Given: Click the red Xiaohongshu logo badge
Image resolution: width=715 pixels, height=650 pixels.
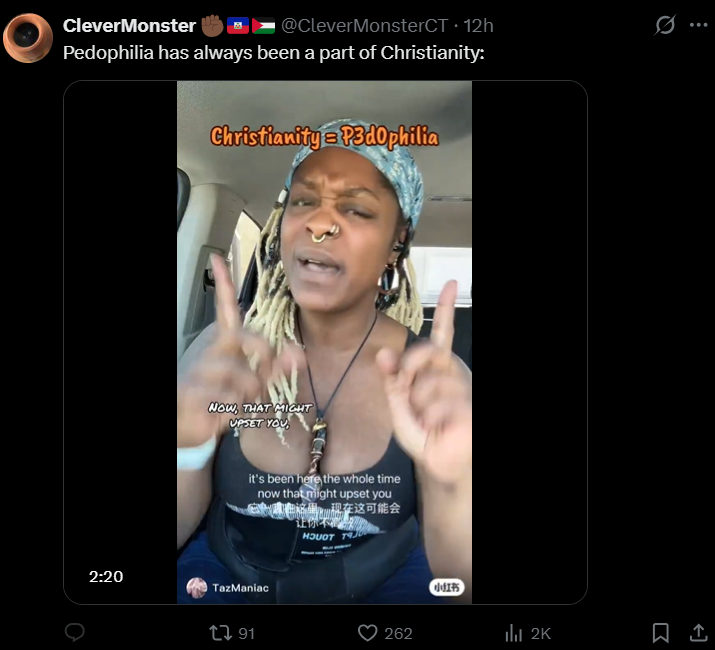Looking at the screenshot, I should pyautogui.click(x=446, y=588).
